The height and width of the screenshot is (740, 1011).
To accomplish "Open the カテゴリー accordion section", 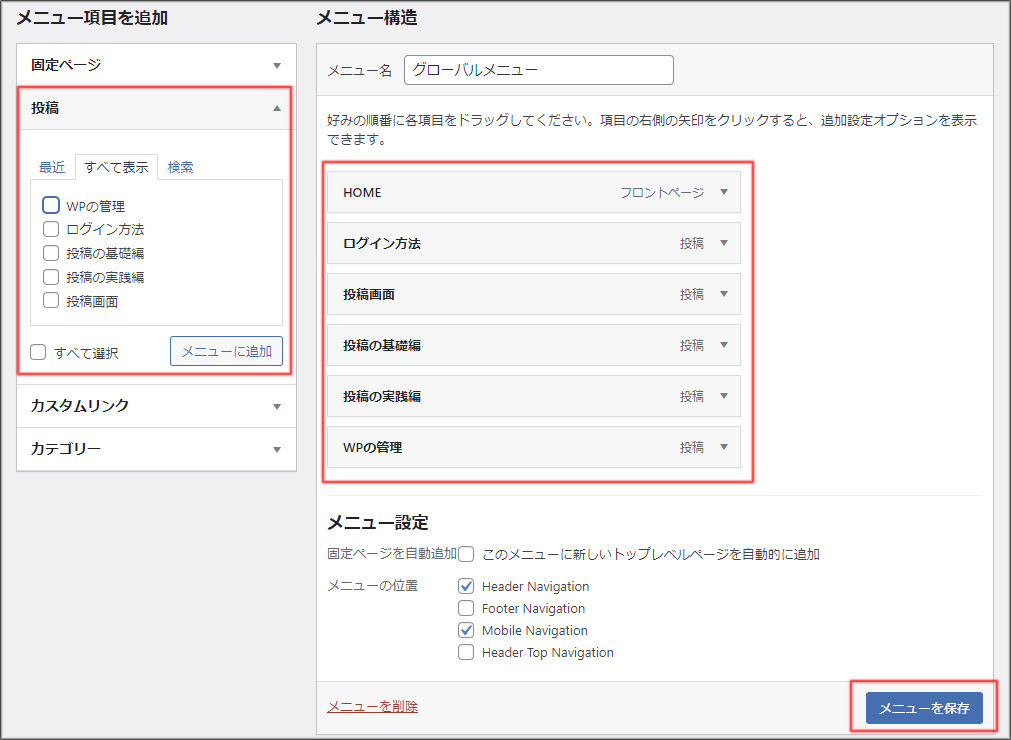I will (277, 449).
